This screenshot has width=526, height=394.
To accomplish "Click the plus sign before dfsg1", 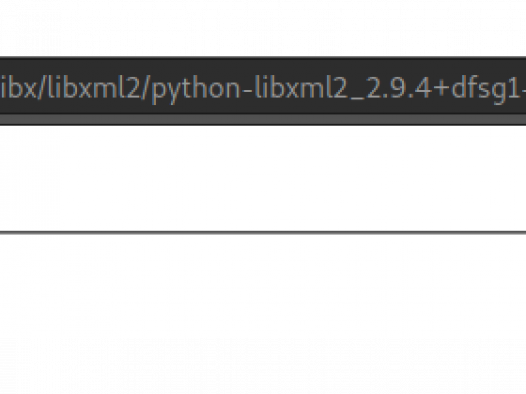I will click(440, 91).
